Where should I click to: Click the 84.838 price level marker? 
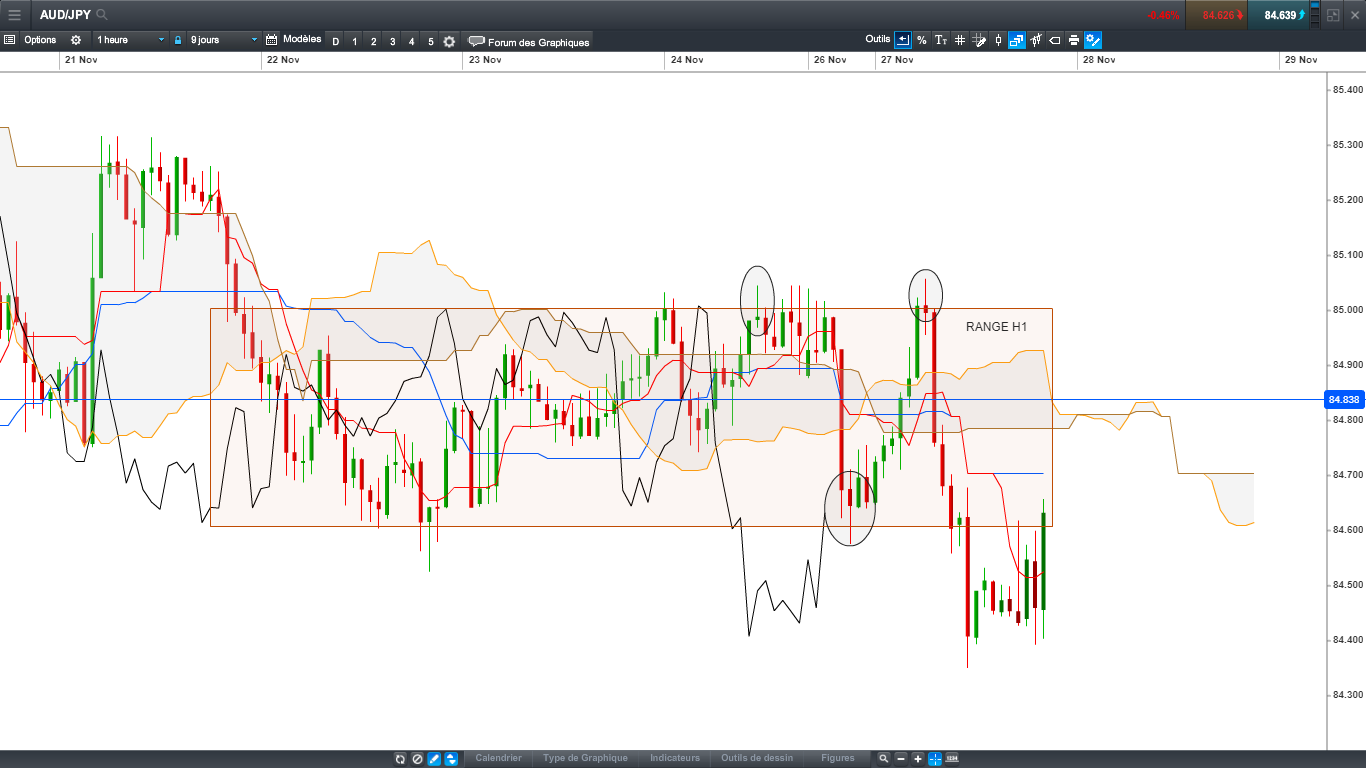(x=1345, y=400)
